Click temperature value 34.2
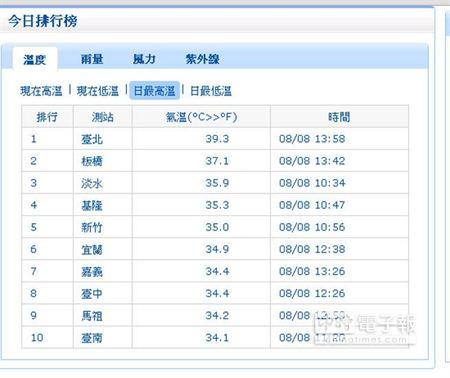Image resolution: width=450 pixels, height=378 pixels. [x=217, y=315]
